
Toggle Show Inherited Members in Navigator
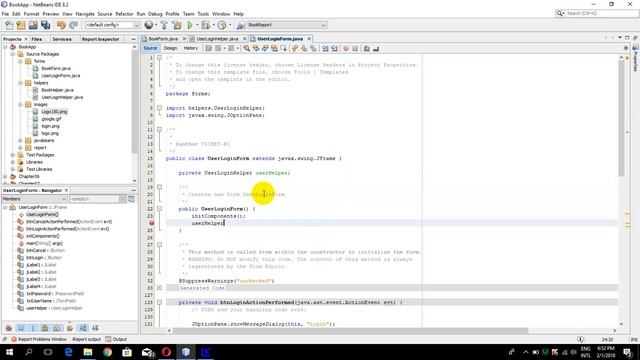[9, 328]
